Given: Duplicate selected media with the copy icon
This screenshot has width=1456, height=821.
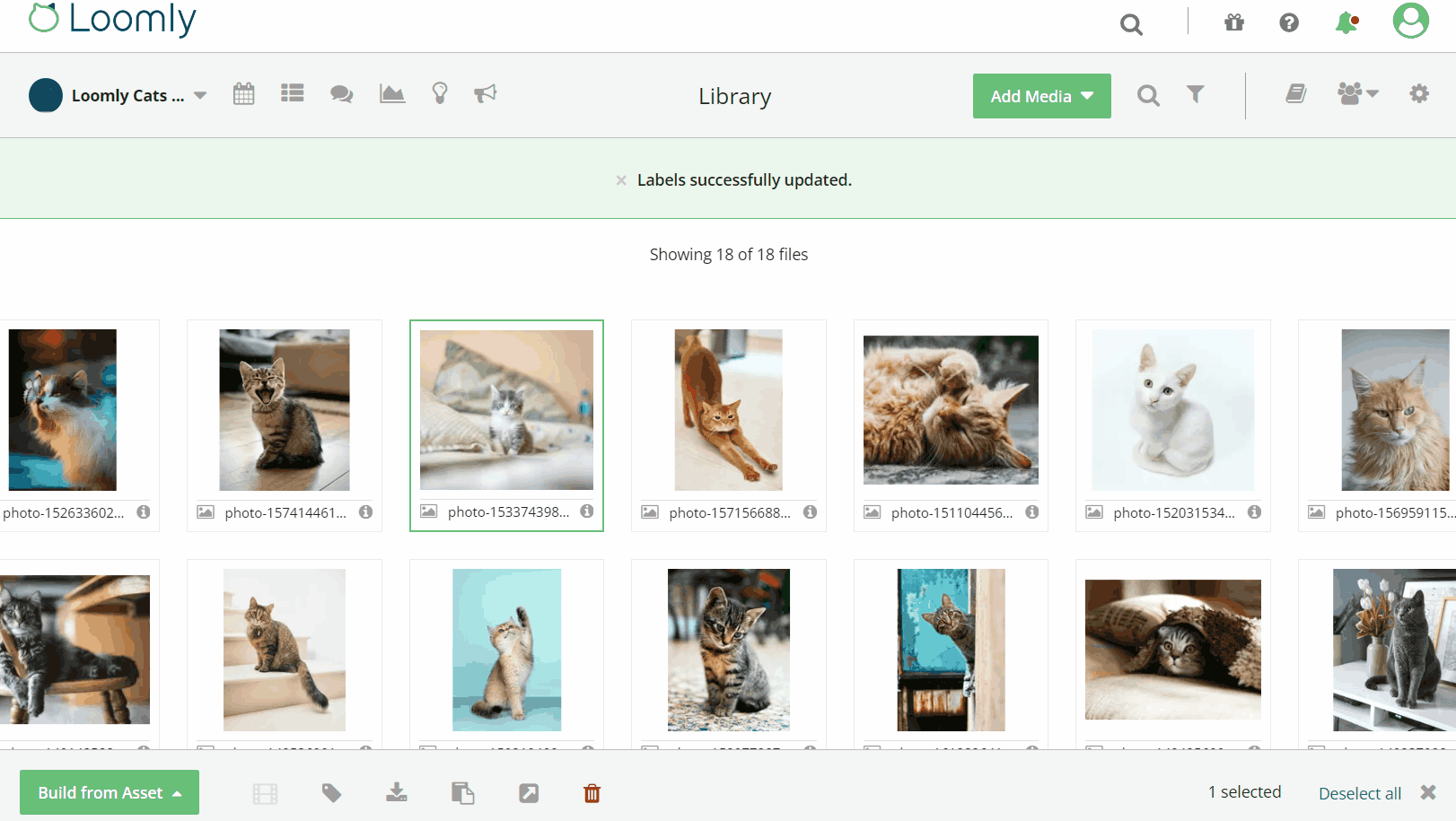Looking at the screenshot, I should point(462,792).
